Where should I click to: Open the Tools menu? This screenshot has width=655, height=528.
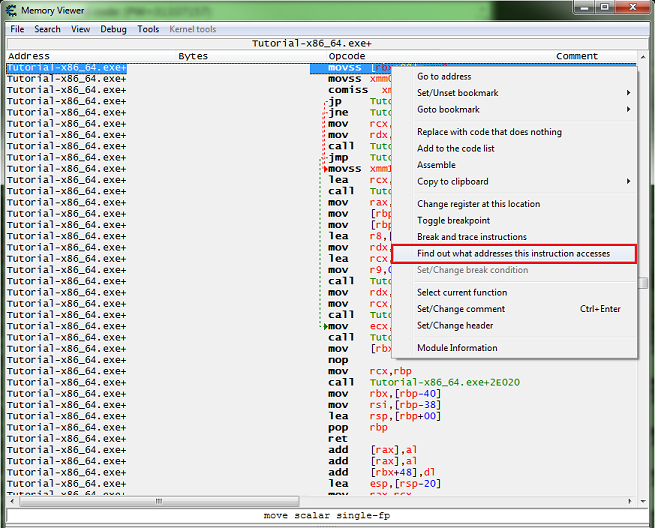click(148, 29)
